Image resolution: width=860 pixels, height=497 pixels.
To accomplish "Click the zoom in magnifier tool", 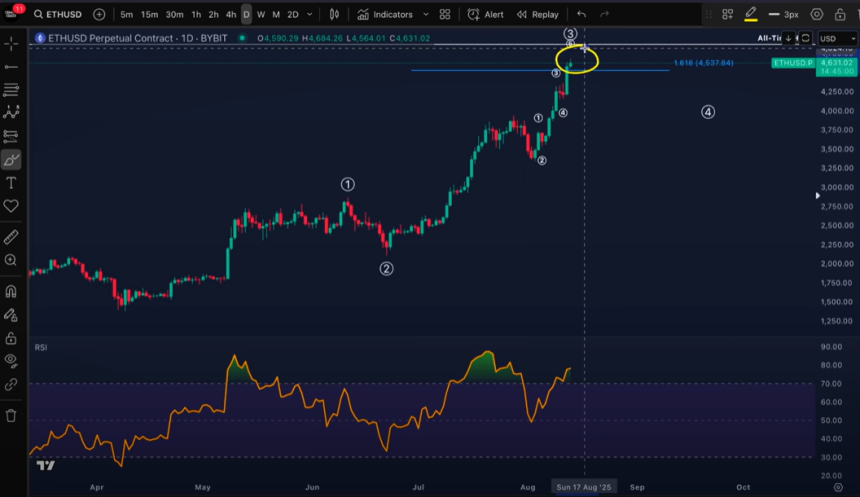I will (x=11, y=260).
